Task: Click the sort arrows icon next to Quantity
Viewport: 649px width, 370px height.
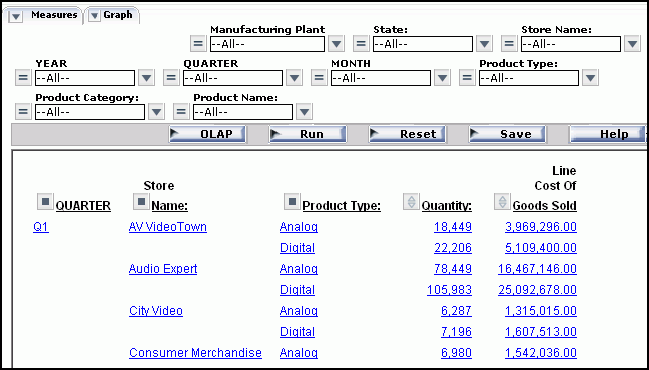Action: tap(411, 202)
